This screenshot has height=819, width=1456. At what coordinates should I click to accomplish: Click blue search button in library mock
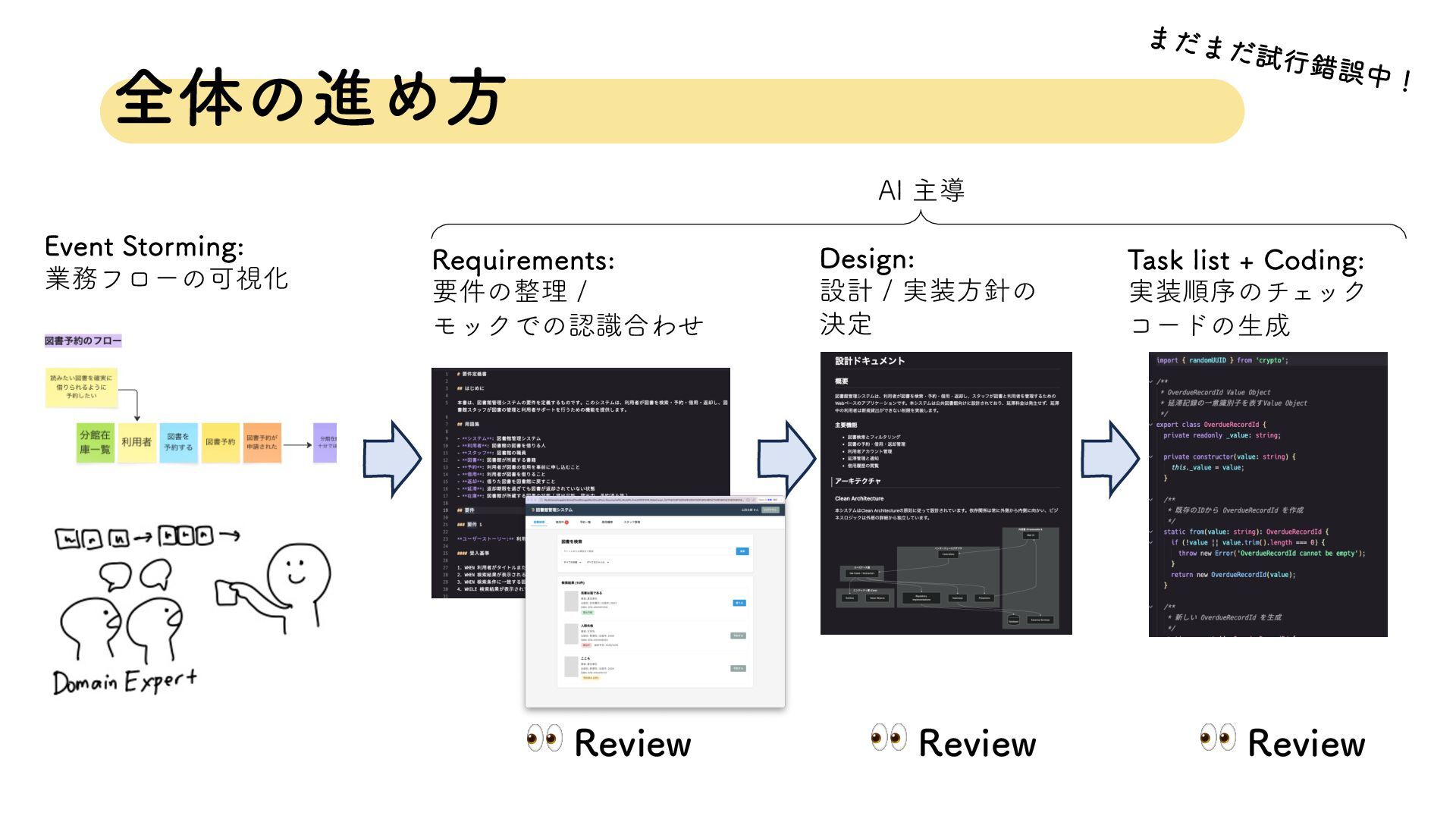pos(742,551)
